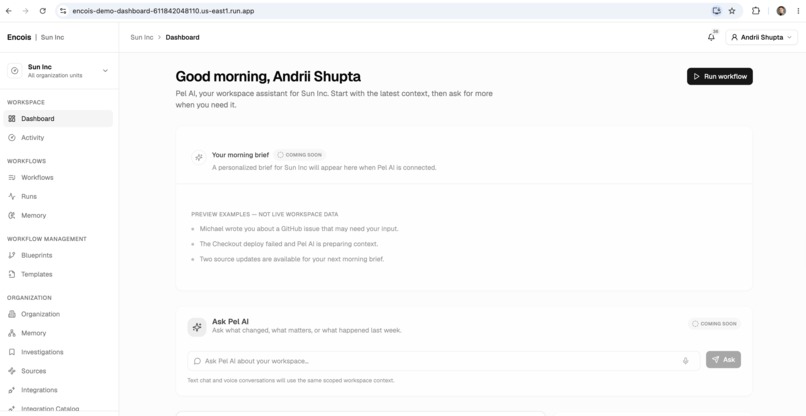Screen dimensions: 806x416
Task: Click the Dashboard breadcrumb text
Action: click(x=182, y=37)
